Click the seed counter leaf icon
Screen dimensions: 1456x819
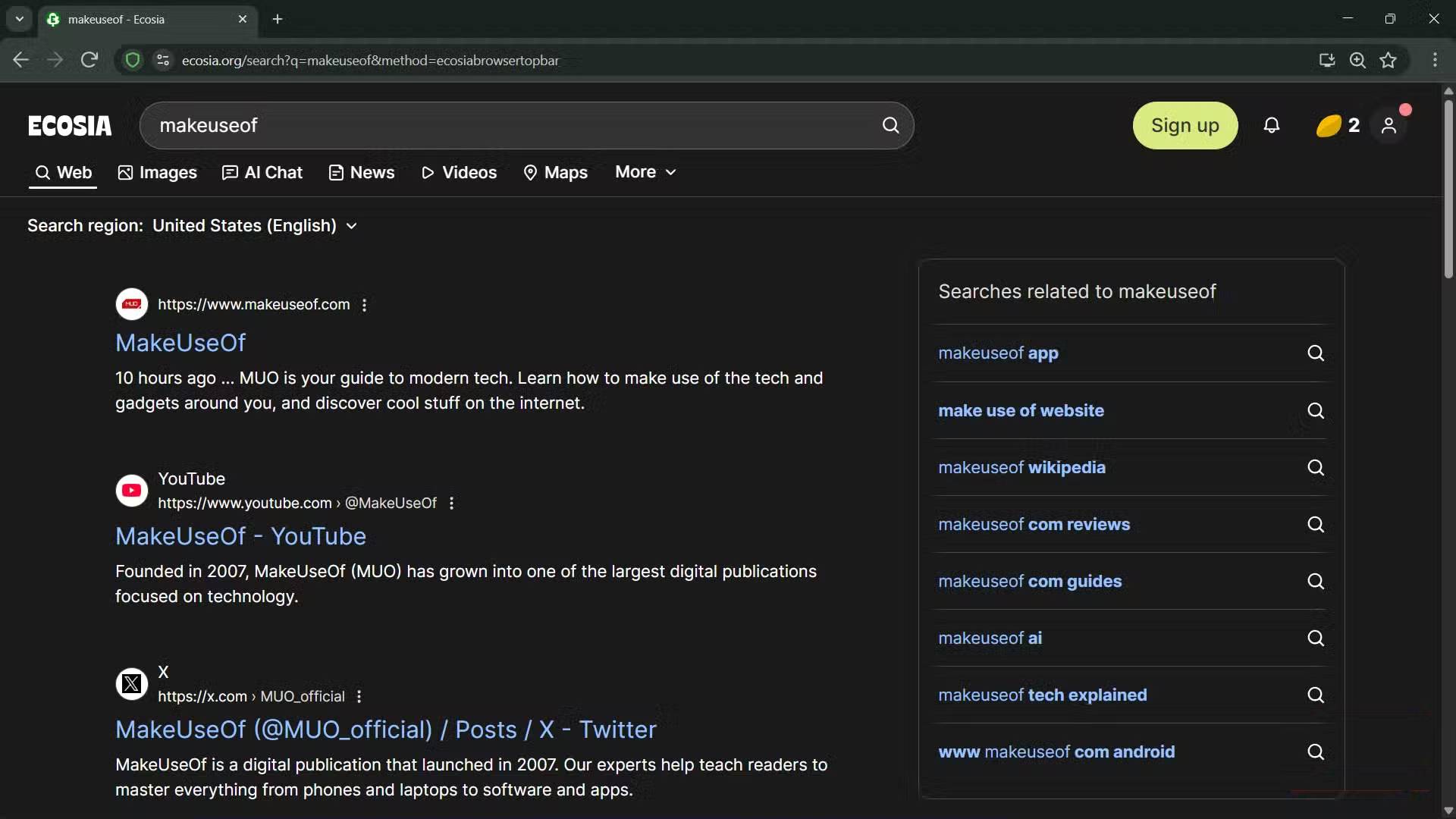coord(1329,125)
